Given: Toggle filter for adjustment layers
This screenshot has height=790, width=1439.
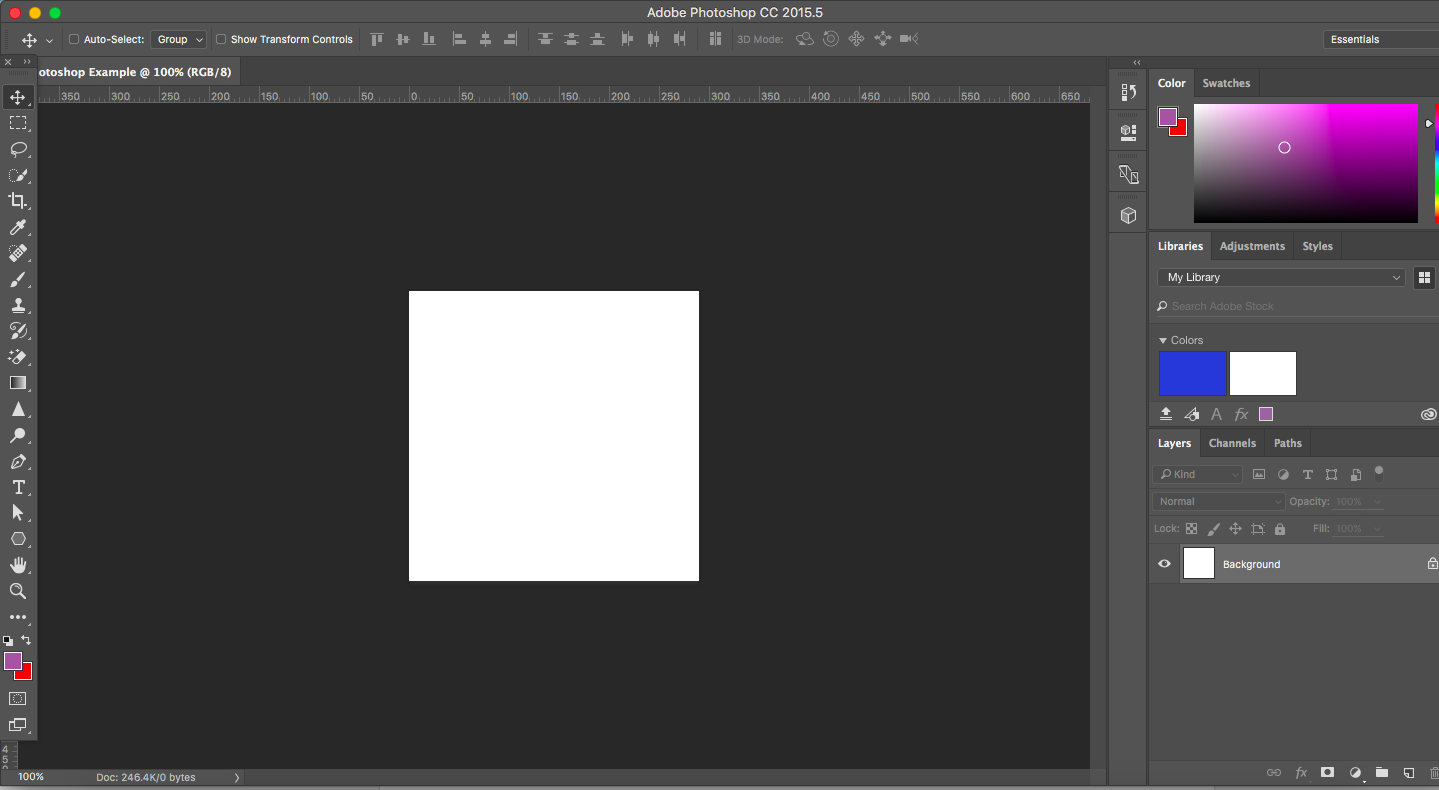Looking at the screenshot, I should (1283, 475).
